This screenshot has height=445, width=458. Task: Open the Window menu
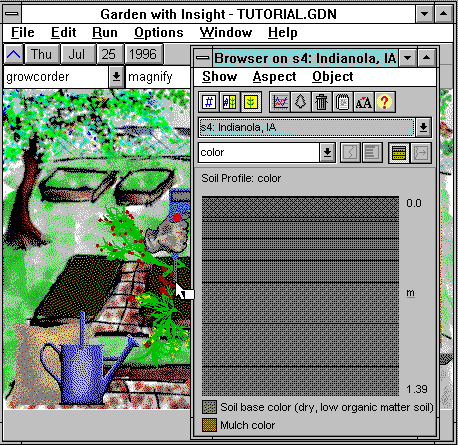226,33
